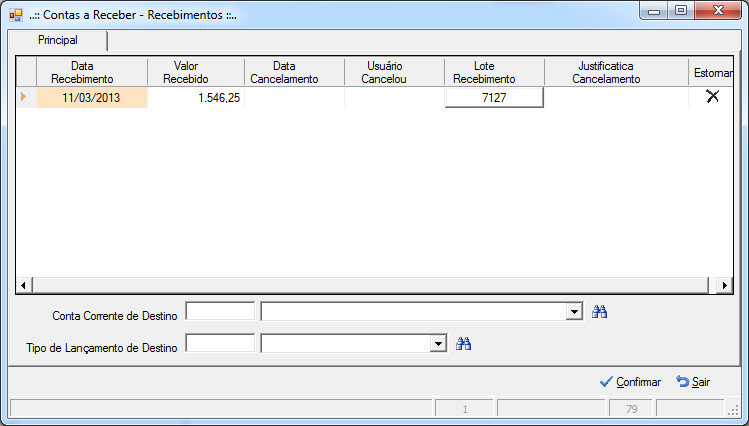This screenshot has height=426, width=749.
Task: Focus Conta Corrente de Destino code field
Action: [220, 311]
